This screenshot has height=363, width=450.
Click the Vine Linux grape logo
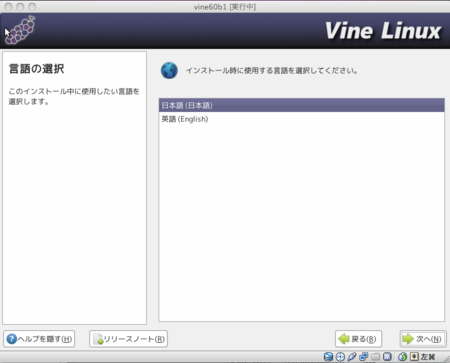(21, 30)
